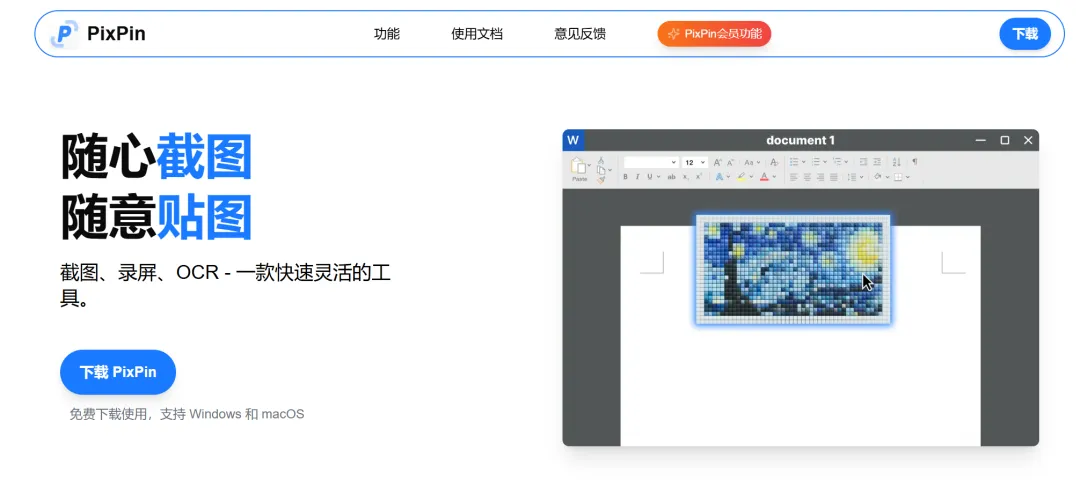Click the Word W icon in document window
Screen dimensions: 1080x494
[573, 141]
